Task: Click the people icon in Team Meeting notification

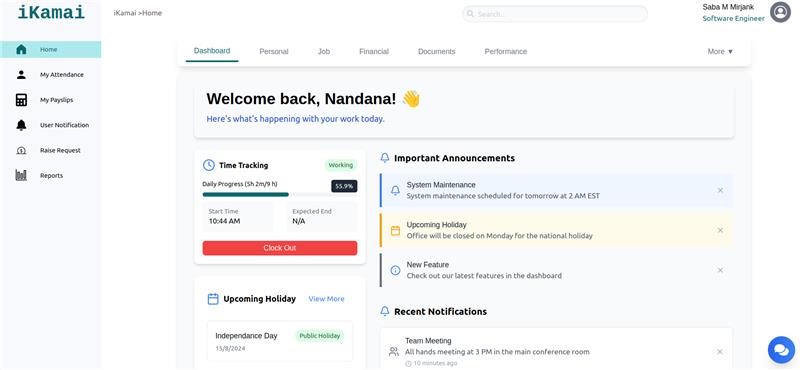Action: click(x=393, y=352)
